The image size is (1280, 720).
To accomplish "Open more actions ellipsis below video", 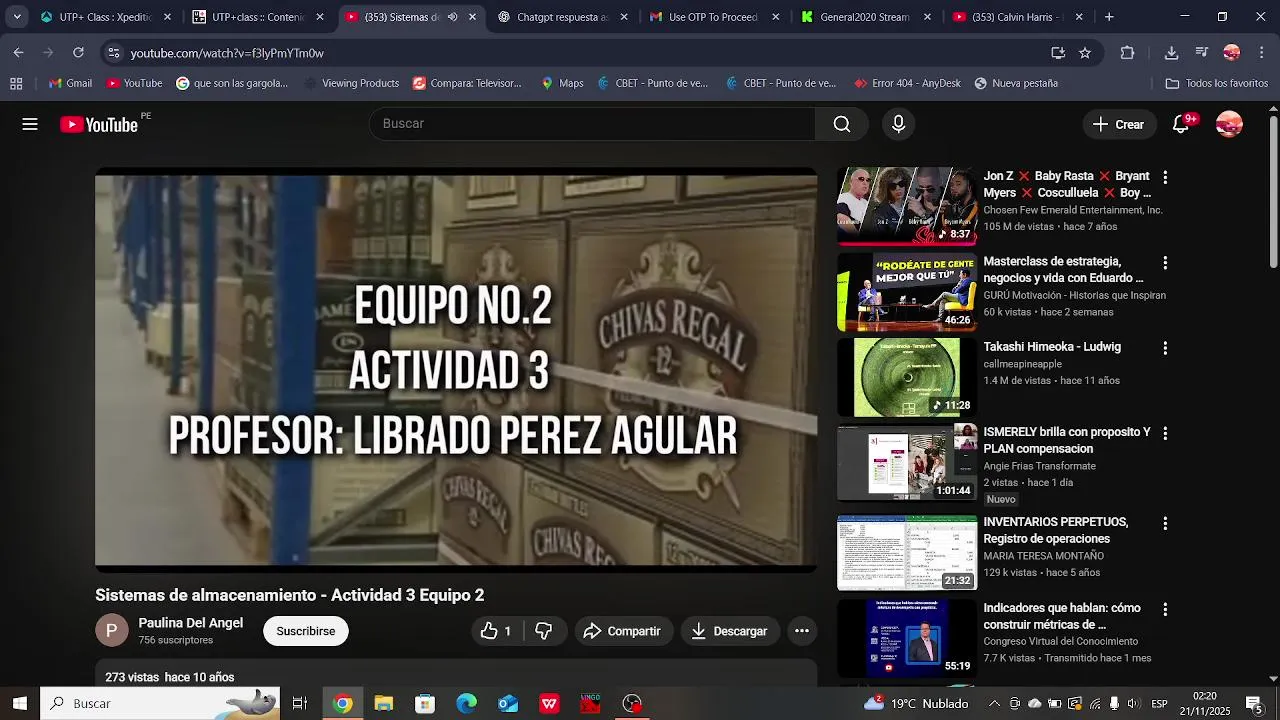I will tap(801, 631).
